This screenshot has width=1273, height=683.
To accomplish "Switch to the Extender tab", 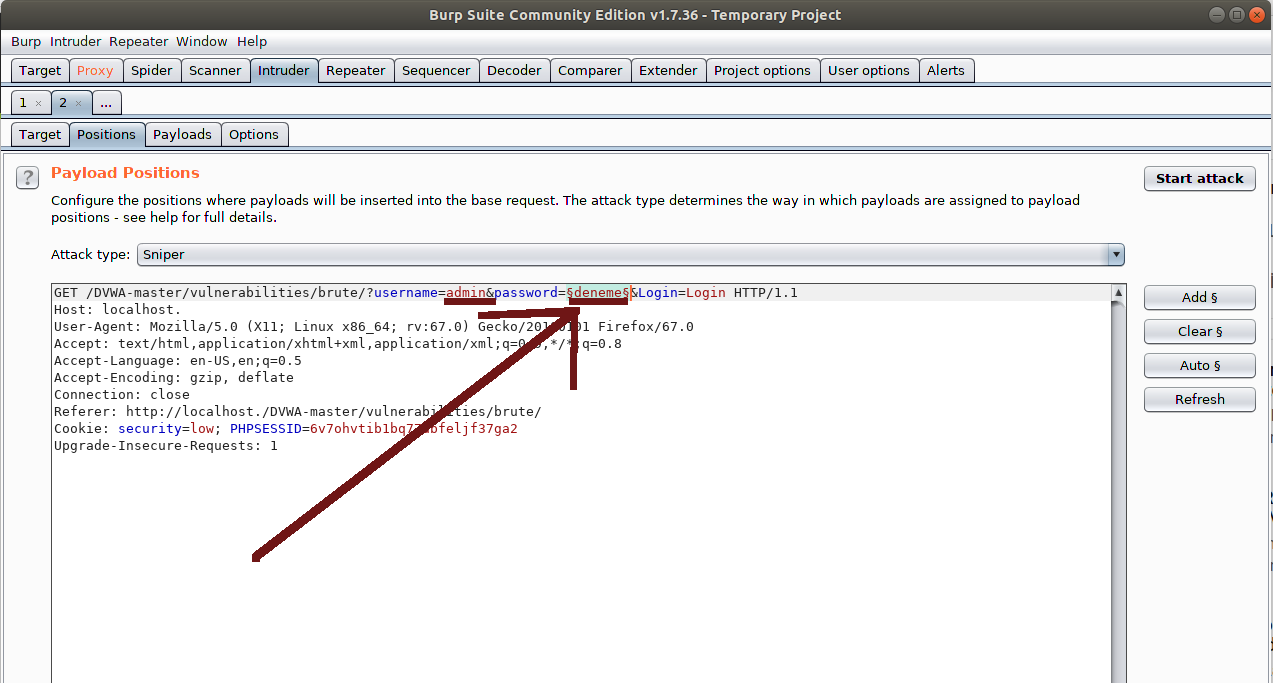I will tap(668, 70).
